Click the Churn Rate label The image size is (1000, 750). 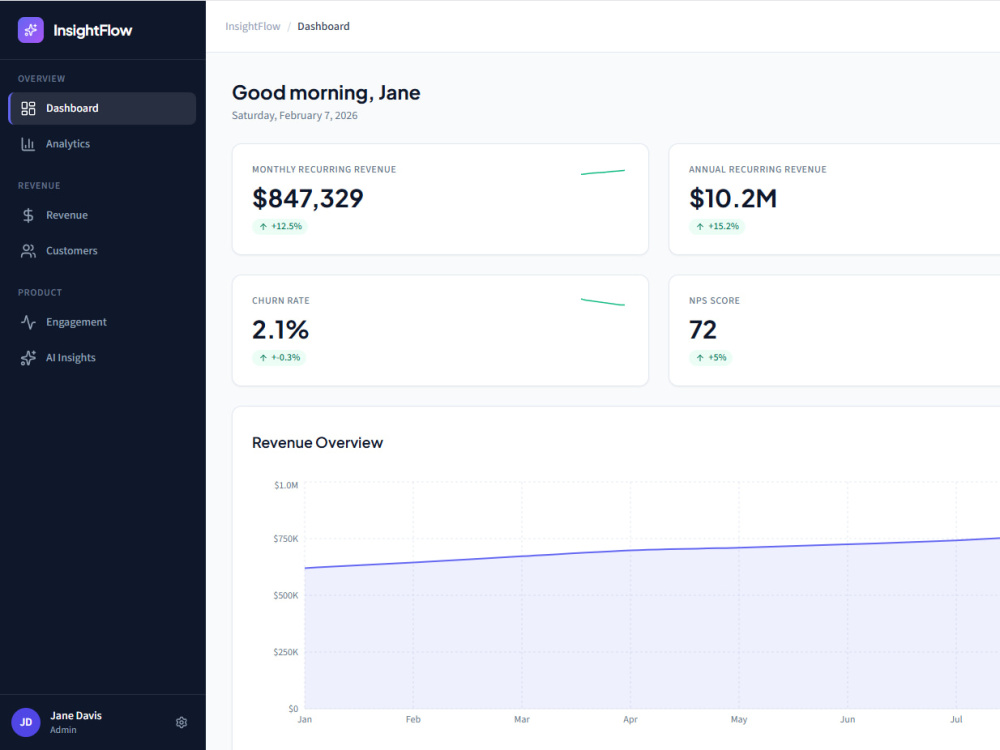pos(281,301)
